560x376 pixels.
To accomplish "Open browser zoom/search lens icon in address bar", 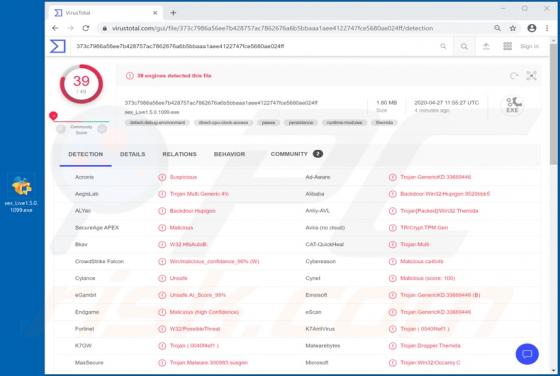I will [497, 28].
